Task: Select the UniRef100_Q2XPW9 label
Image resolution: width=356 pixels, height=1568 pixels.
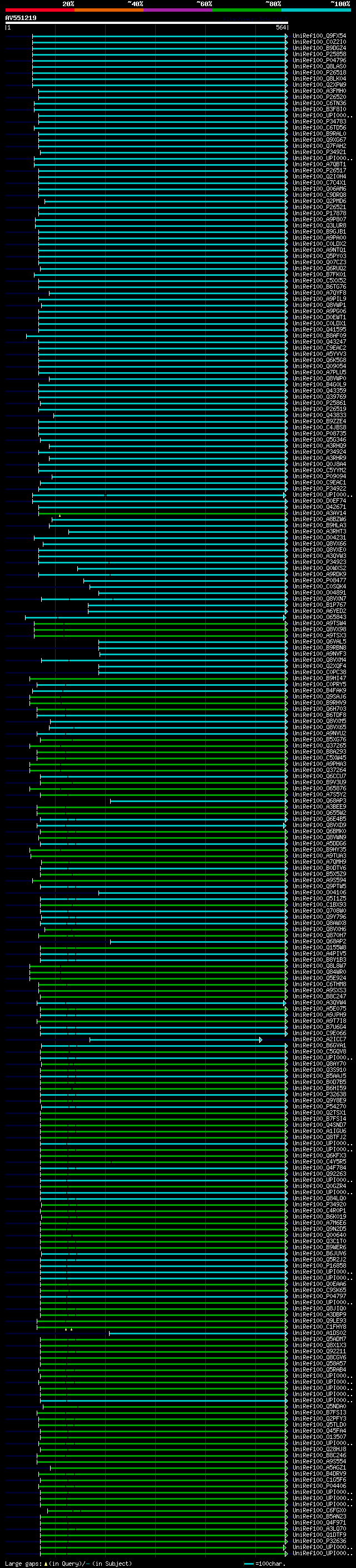Action: coord(319,85)
